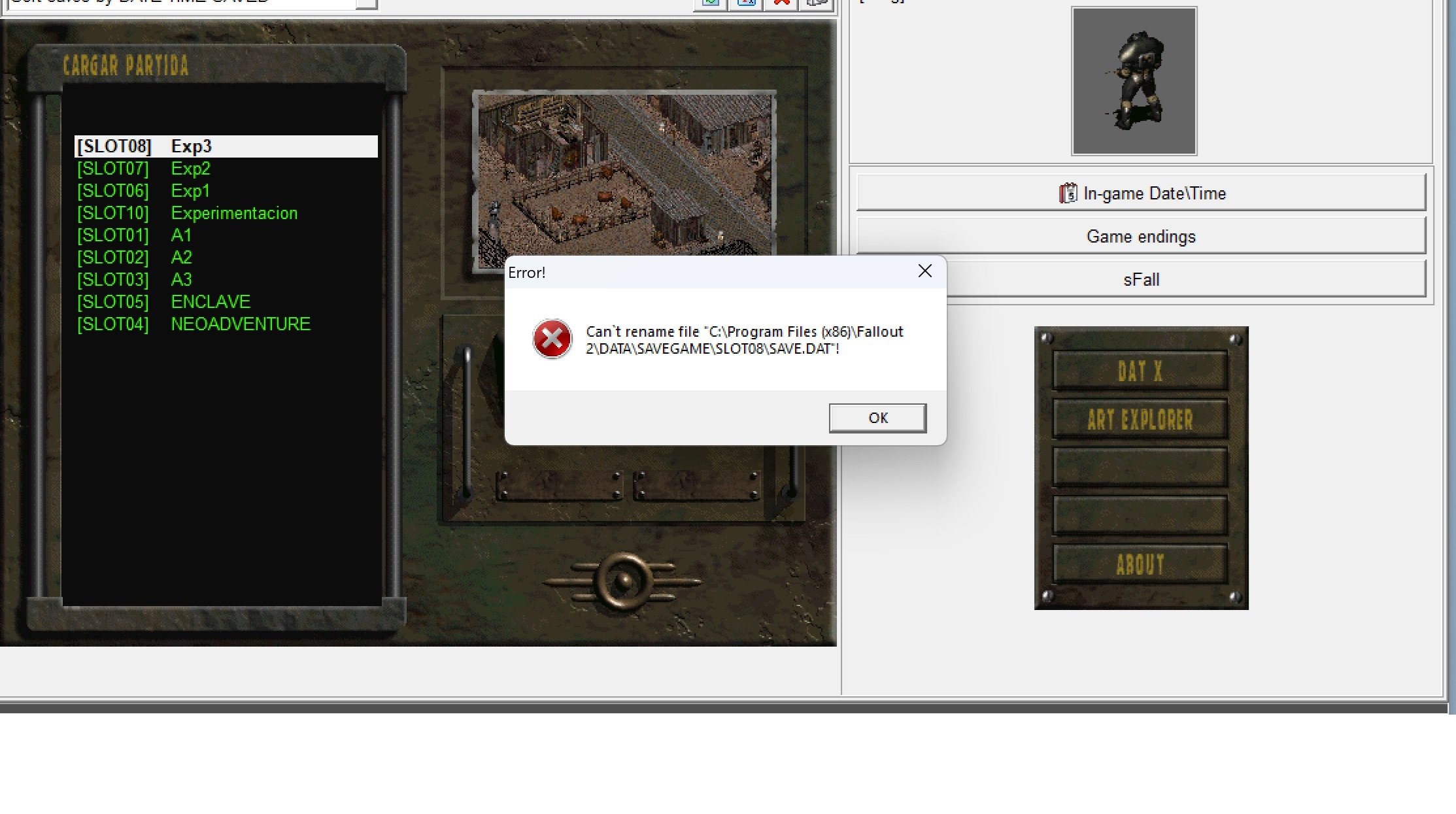The width and height of the screenshot is (1456, 814).
Task: Select save [SLOT07] Exp2
Action: click(226, 169)
